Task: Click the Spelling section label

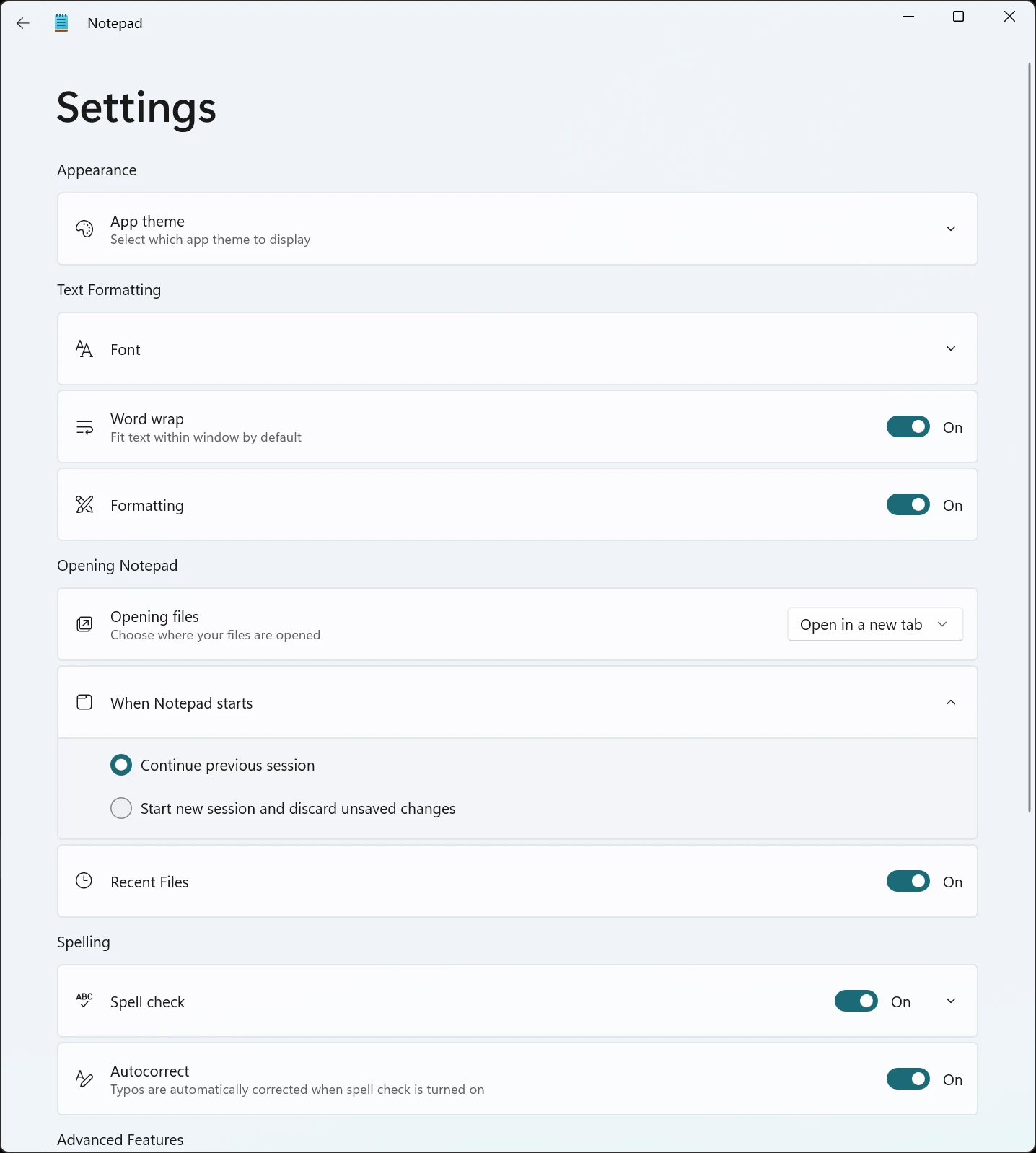Action: pos(84,942)
